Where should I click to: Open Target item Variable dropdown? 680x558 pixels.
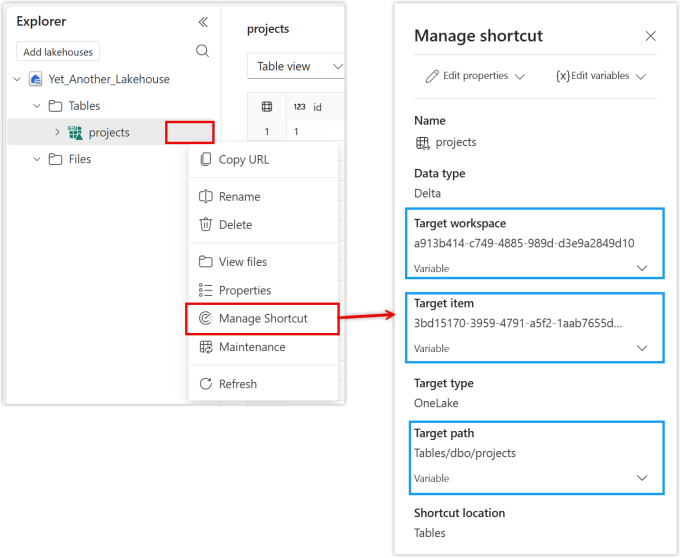(642, 348)
